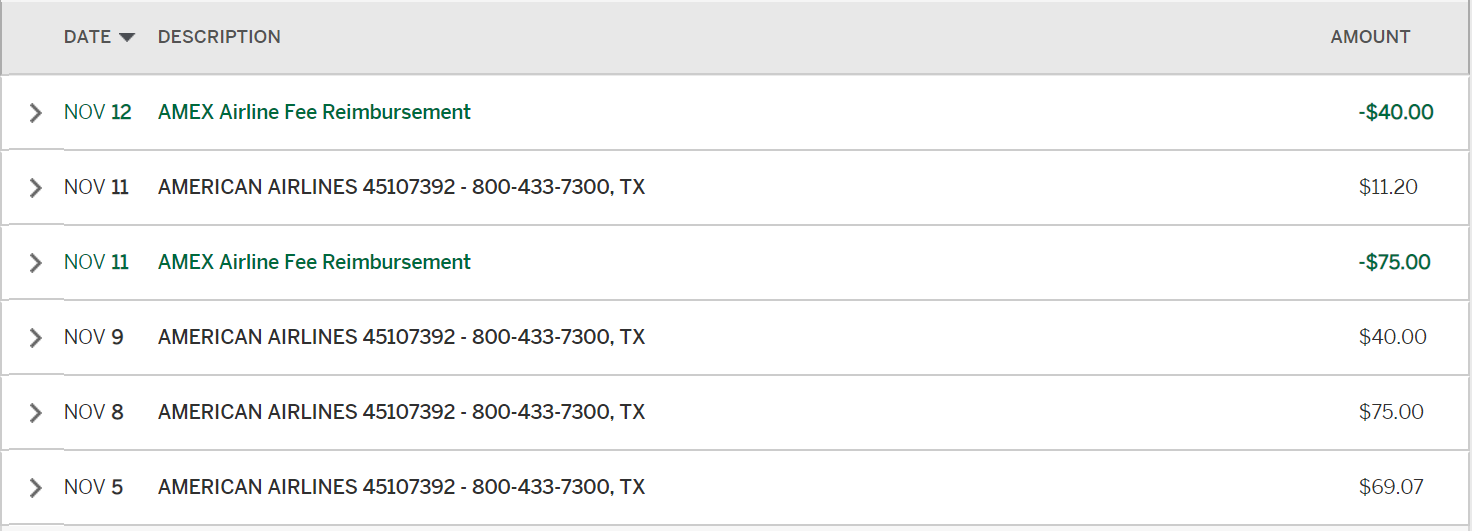
Task: Open the Nov 5 American Airlines description
Action: [x=401, y=487]
